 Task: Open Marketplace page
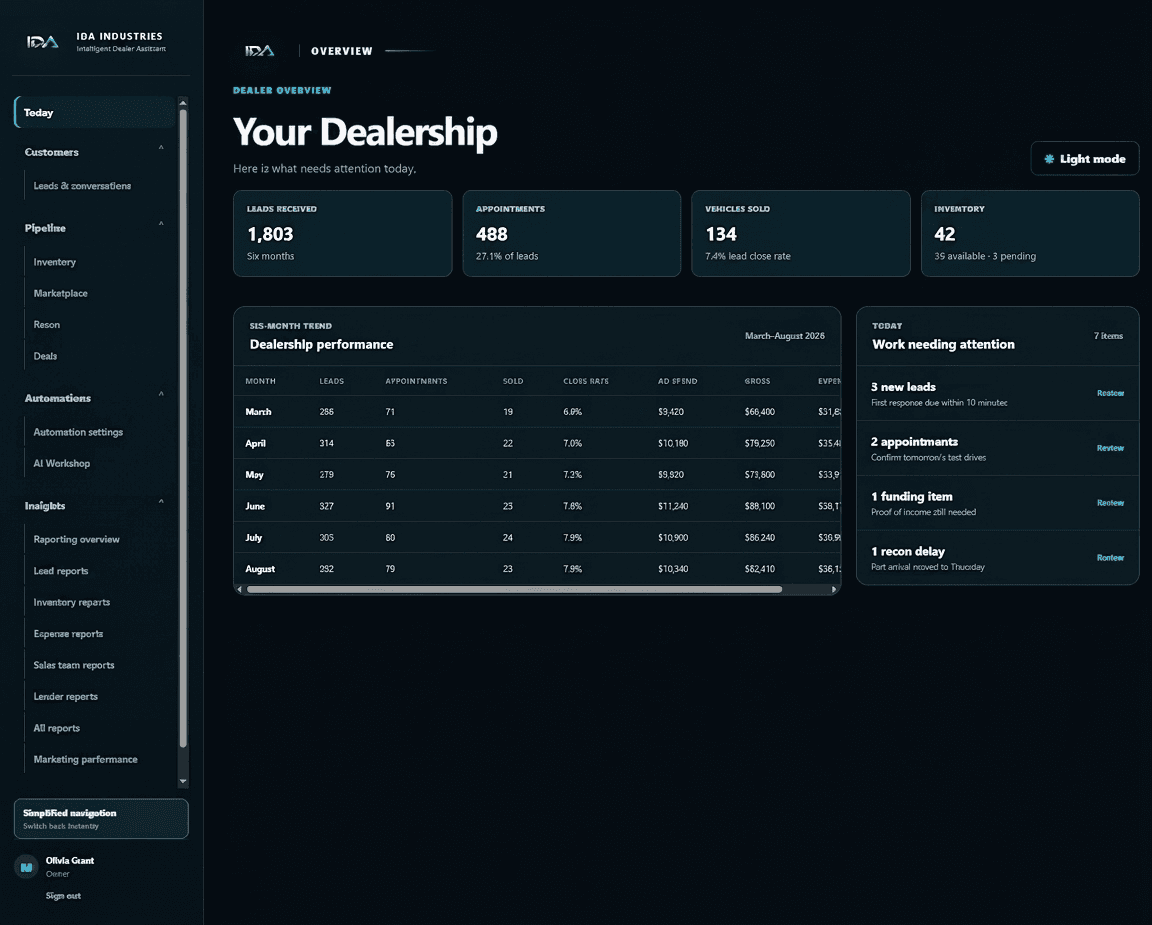(60, 293)
